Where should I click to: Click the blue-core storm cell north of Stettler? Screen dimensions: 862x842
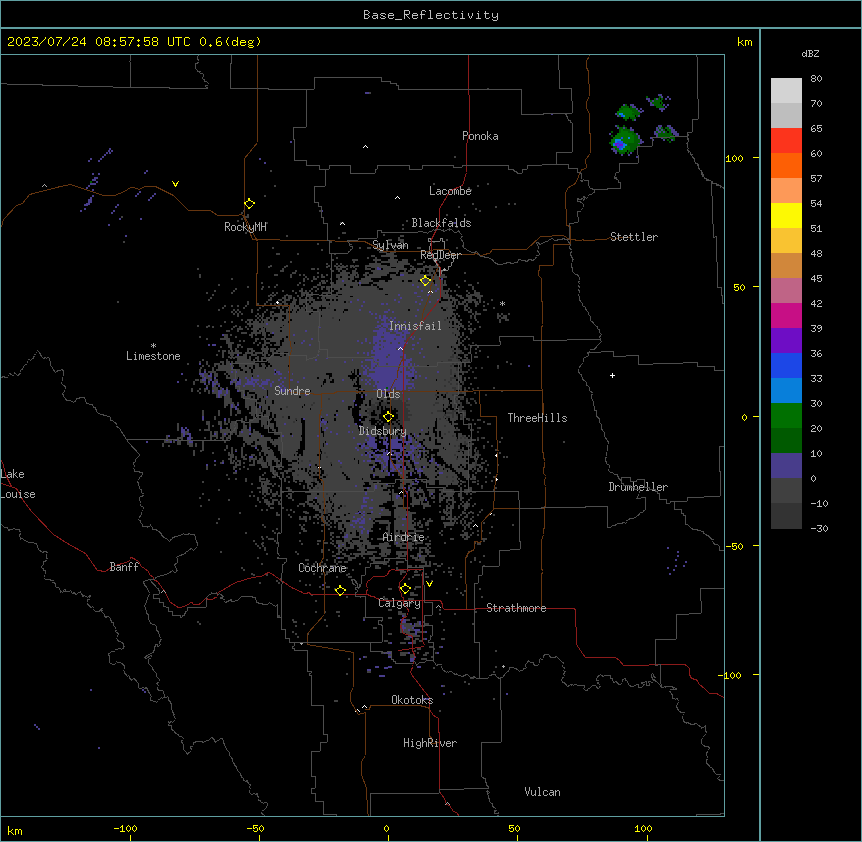pyautogui.click(x=625, y=141)
